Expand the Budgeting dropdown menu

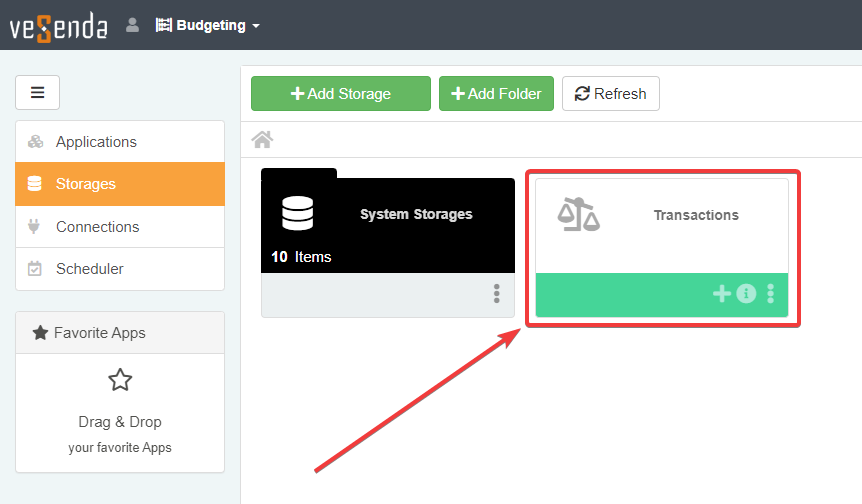208,25
